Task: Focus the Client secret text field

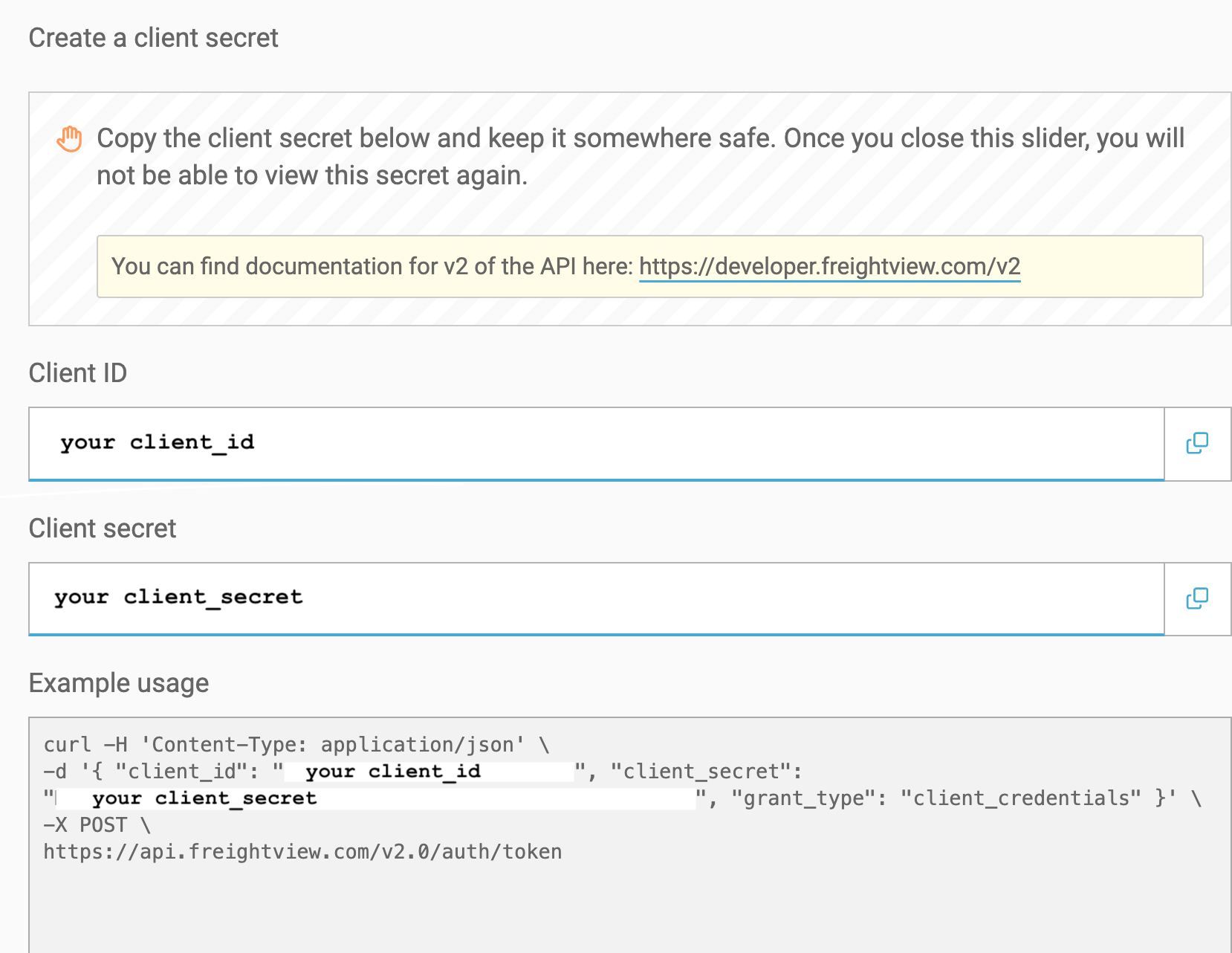Action: pyautogui.click(x=597, y=598)
